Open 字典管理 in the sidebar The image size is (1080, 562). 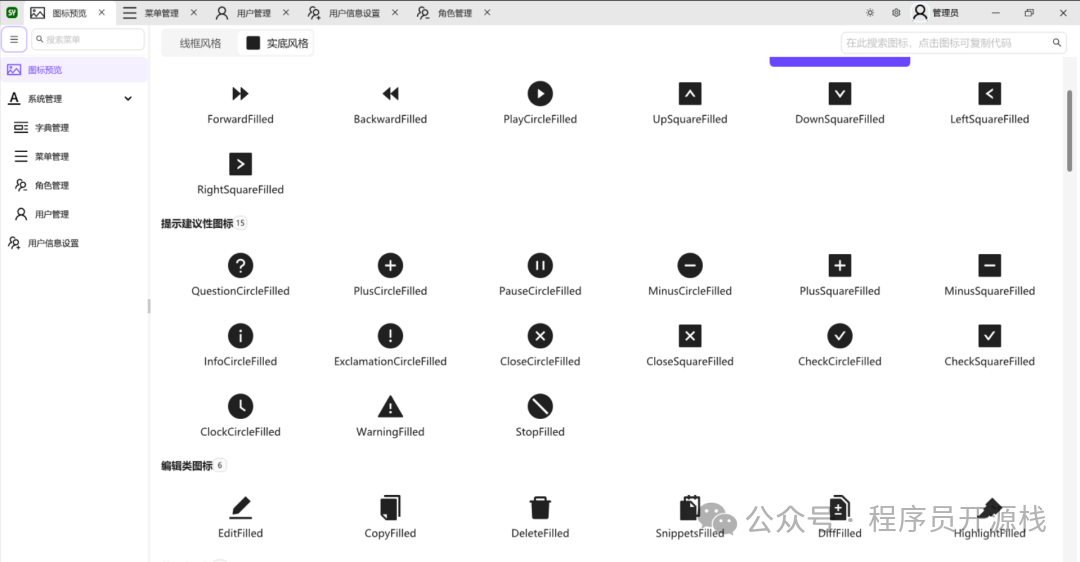click(x=52, y=128)
